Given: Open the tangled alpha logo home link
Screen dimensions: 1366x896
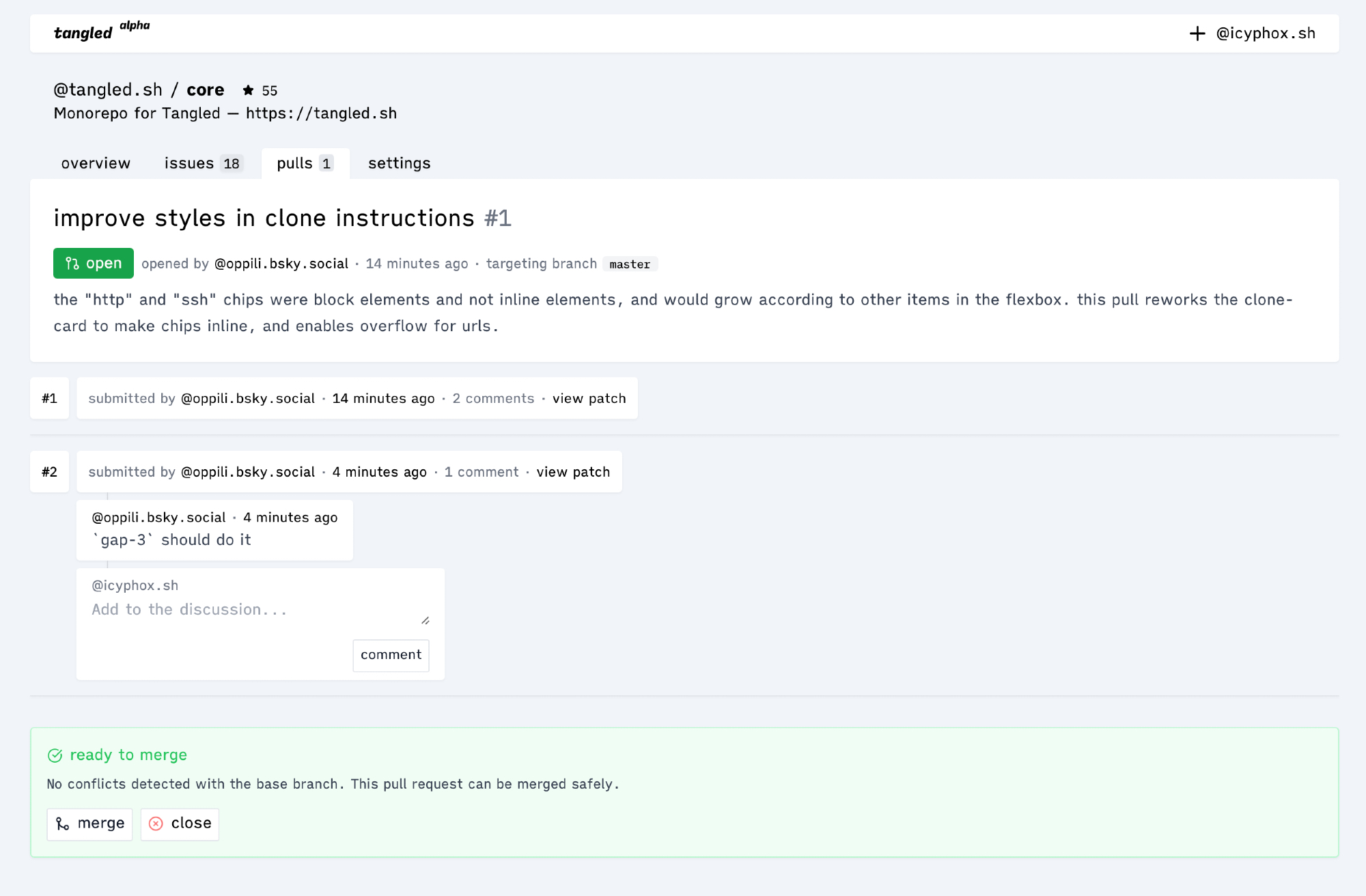Looking at the screenshot, I should (x=83, y=33).
